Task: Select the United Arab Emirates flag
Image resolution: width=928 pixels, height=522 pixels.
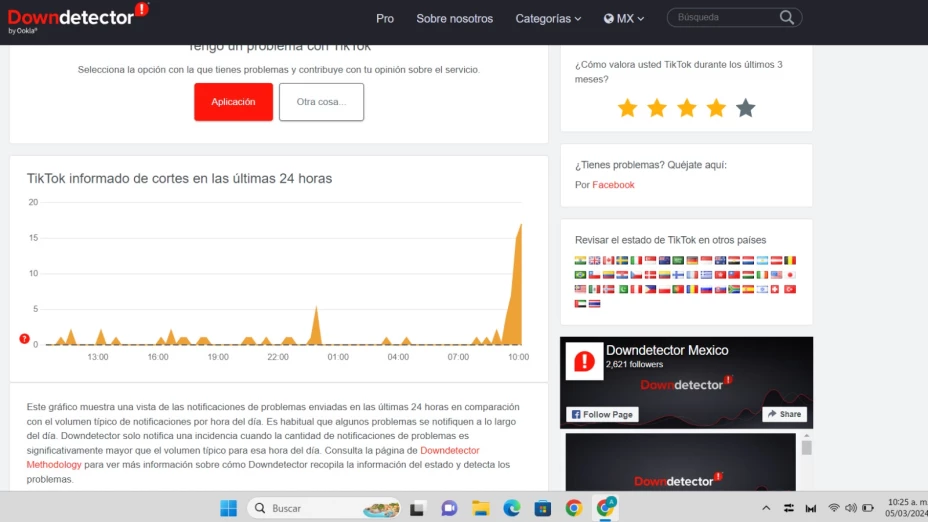Action: point(580,304)
